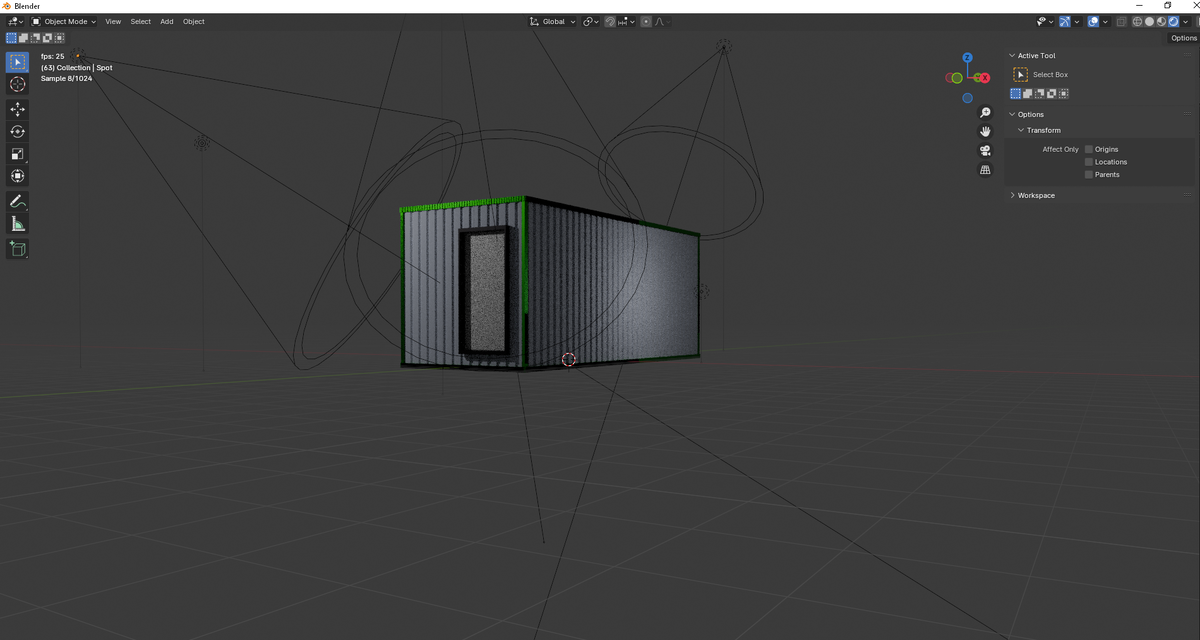
Task: Open the snapping options dropdown
Action: pos(627,21)
